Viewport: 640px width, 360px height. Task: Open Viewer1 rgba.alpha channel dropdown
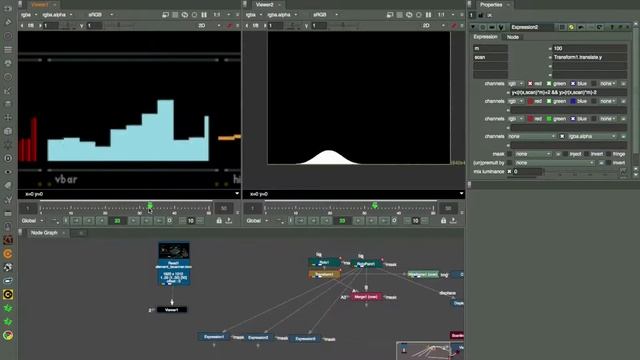pyautogui.click(x=57, y=15)
